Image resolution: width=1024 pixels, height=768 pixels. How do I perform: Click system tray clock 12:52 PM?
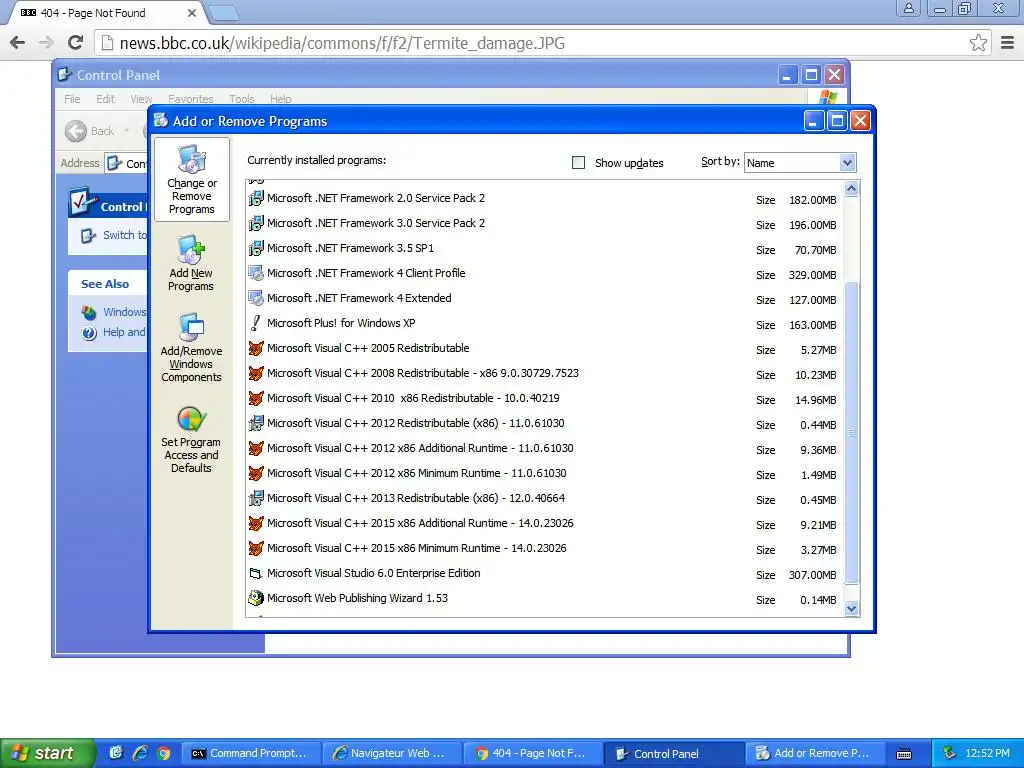(x=987, y=753)
